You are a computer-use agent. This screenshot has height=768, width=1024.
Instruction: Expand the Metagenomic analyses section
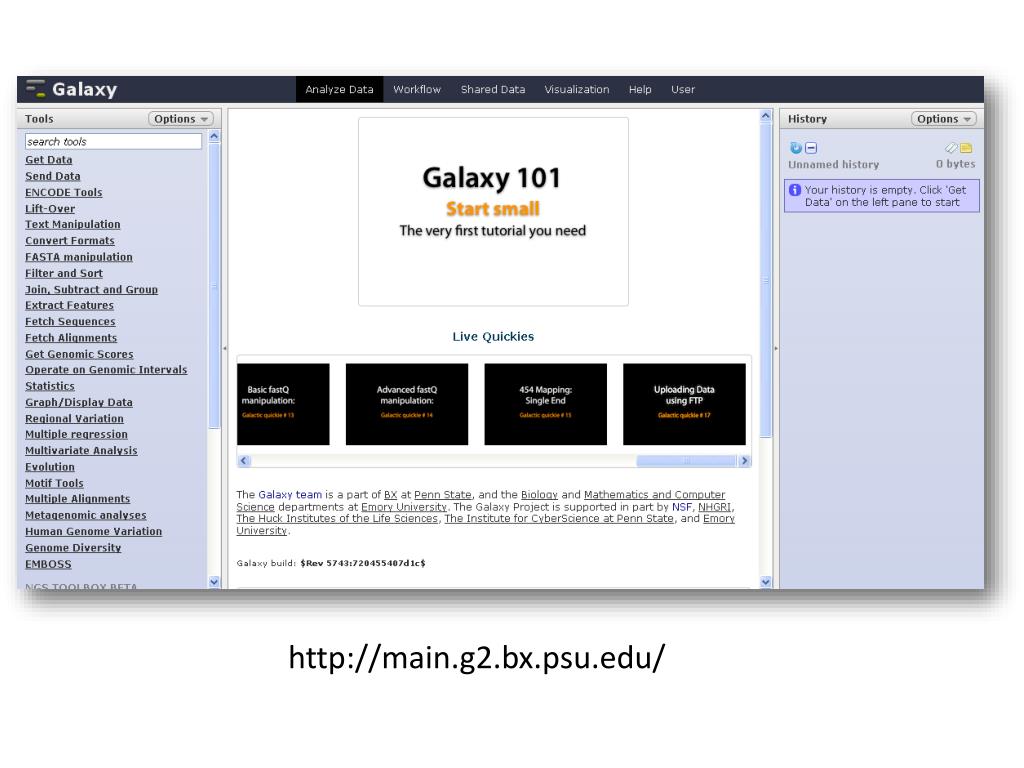click(x=86, y=516)
